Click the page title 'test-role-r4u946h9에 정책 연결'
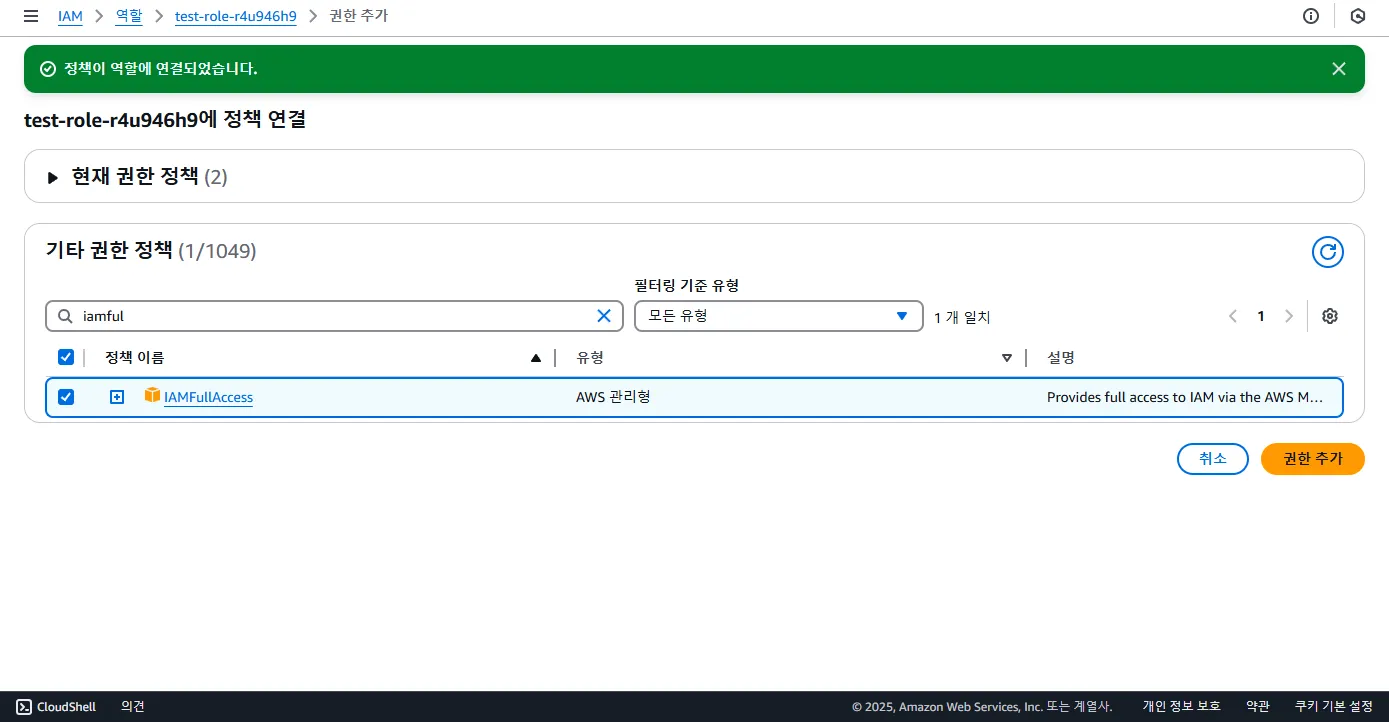The image size is (1389, 722). (x=164, y=120)
